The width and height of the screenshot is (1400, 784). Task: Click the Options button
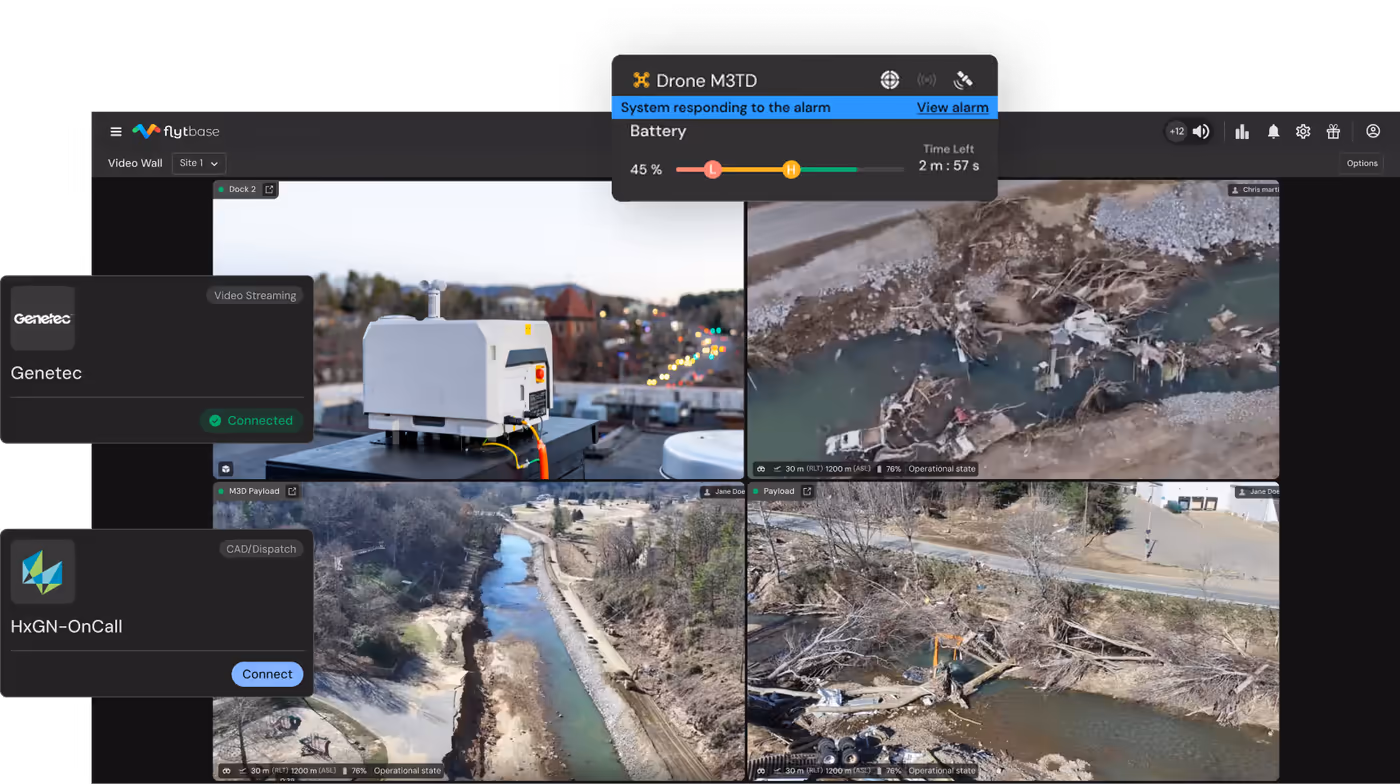(x=1362, y=163)
